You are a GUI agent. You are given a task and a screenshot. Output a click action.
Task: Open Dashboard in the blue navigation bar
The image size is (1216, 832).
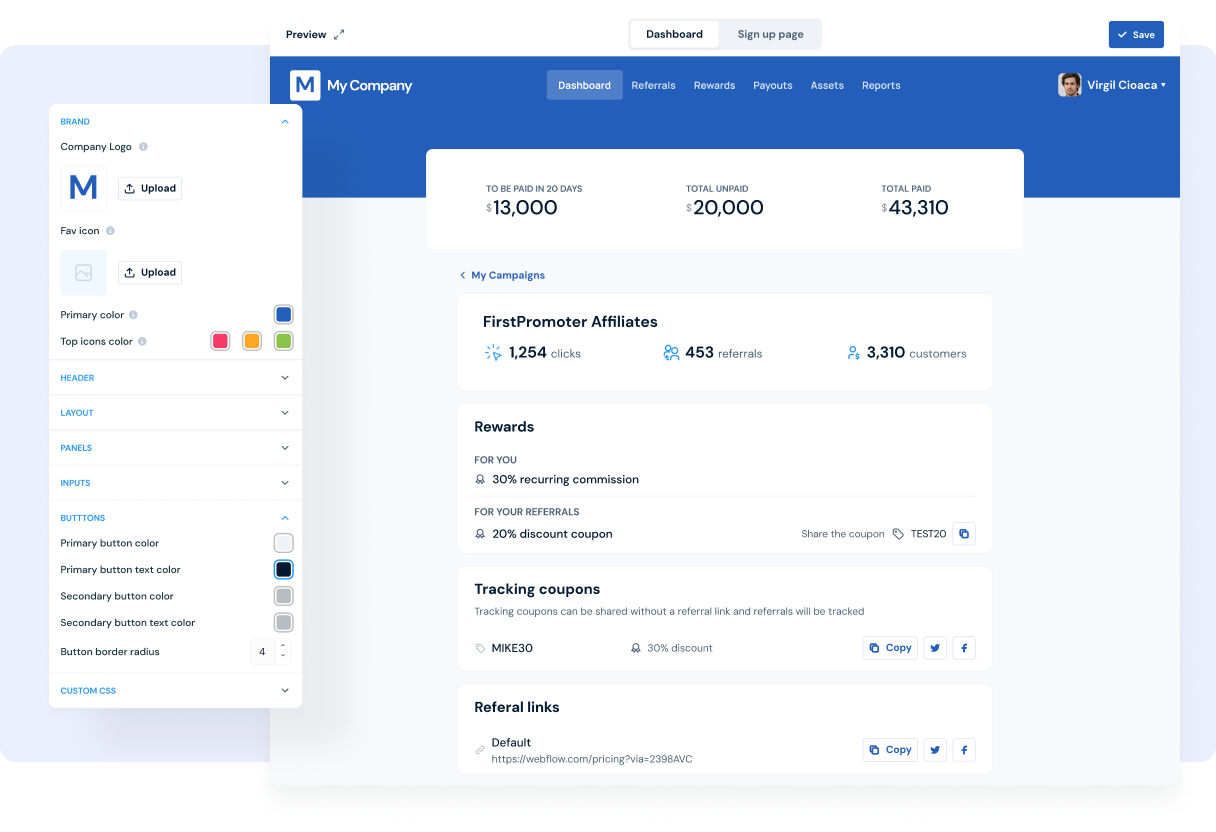point(584,85)
